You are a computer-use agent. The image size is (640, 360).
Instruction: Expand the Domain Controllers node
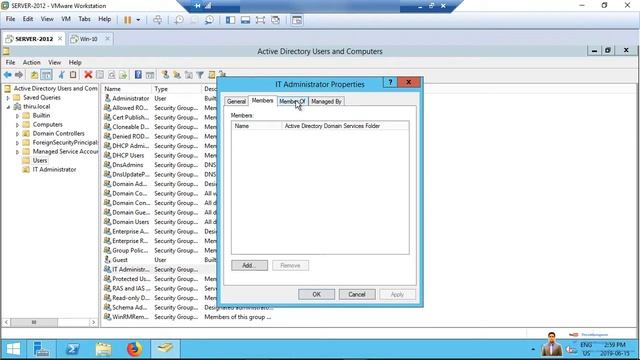pyautogui.click(x=17, y=134)
